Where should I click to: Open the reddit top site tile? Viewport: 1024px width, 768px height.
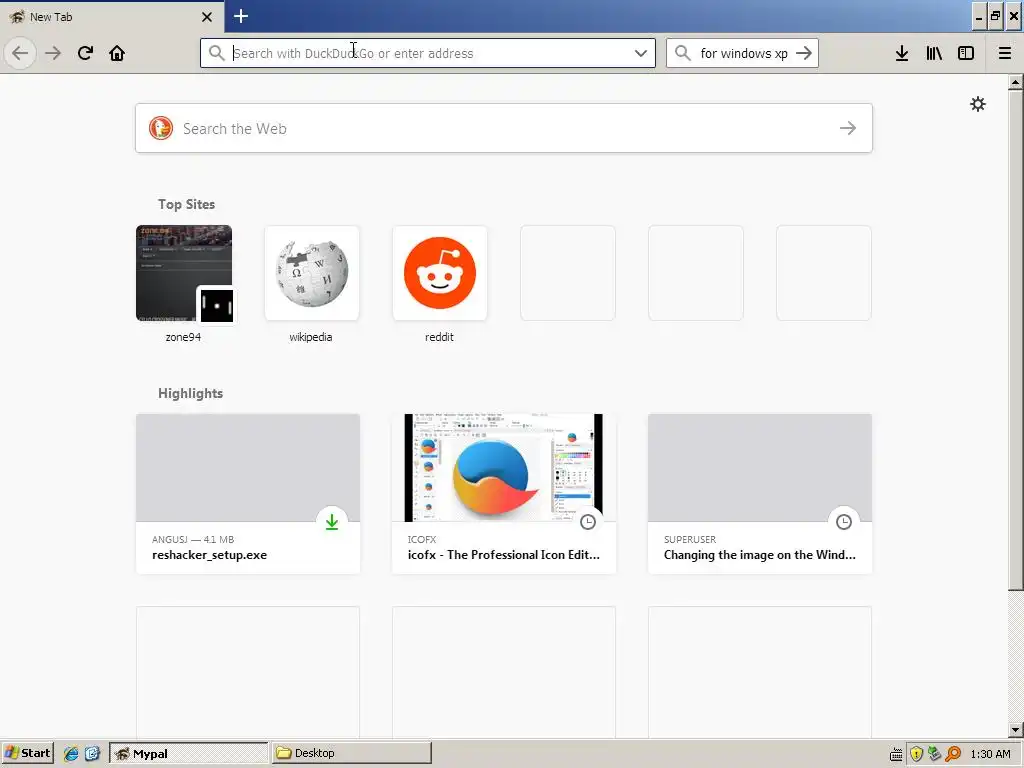click(440, 273)
